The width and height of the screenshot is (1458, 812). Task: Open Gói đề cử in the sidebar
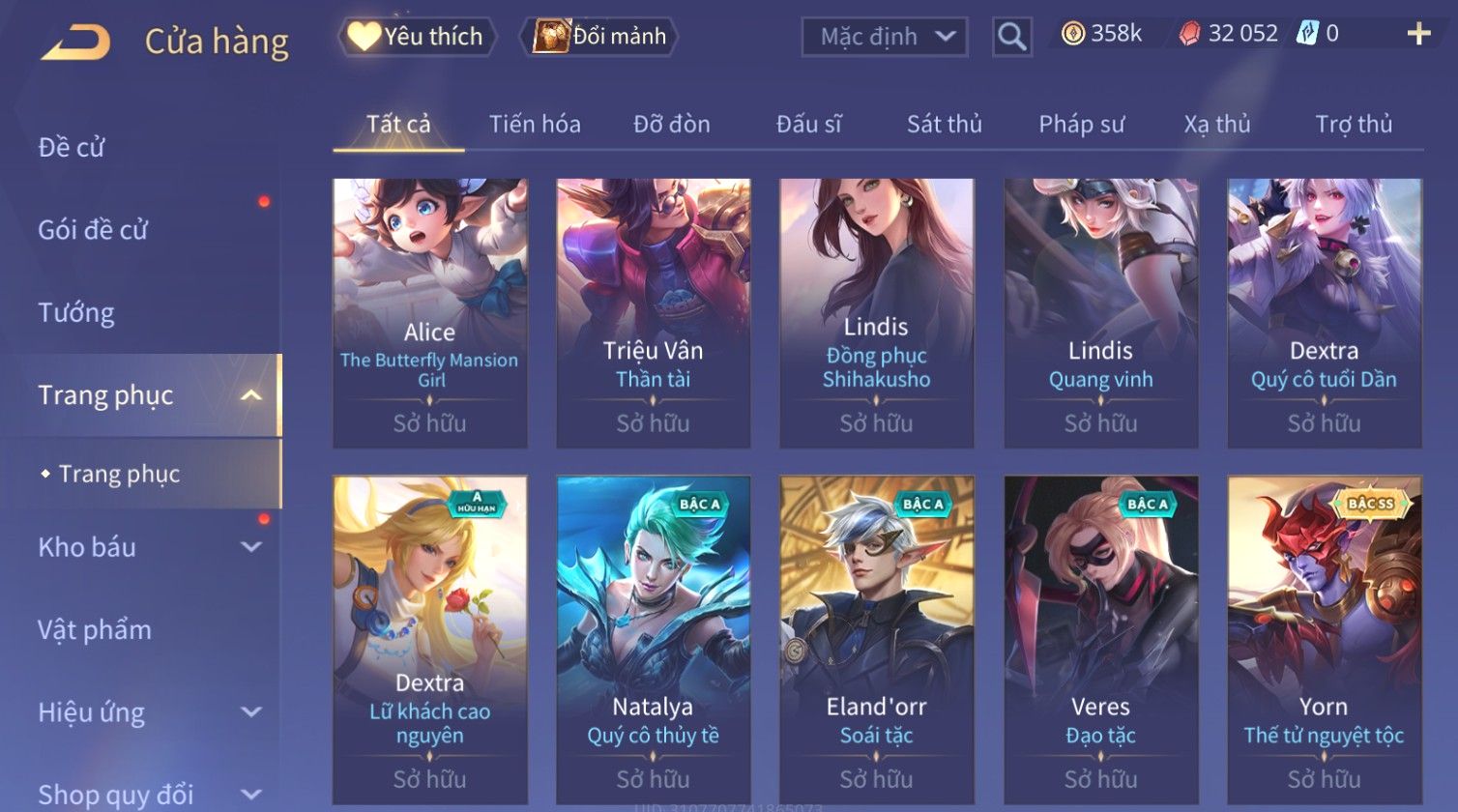pos(93,230)
